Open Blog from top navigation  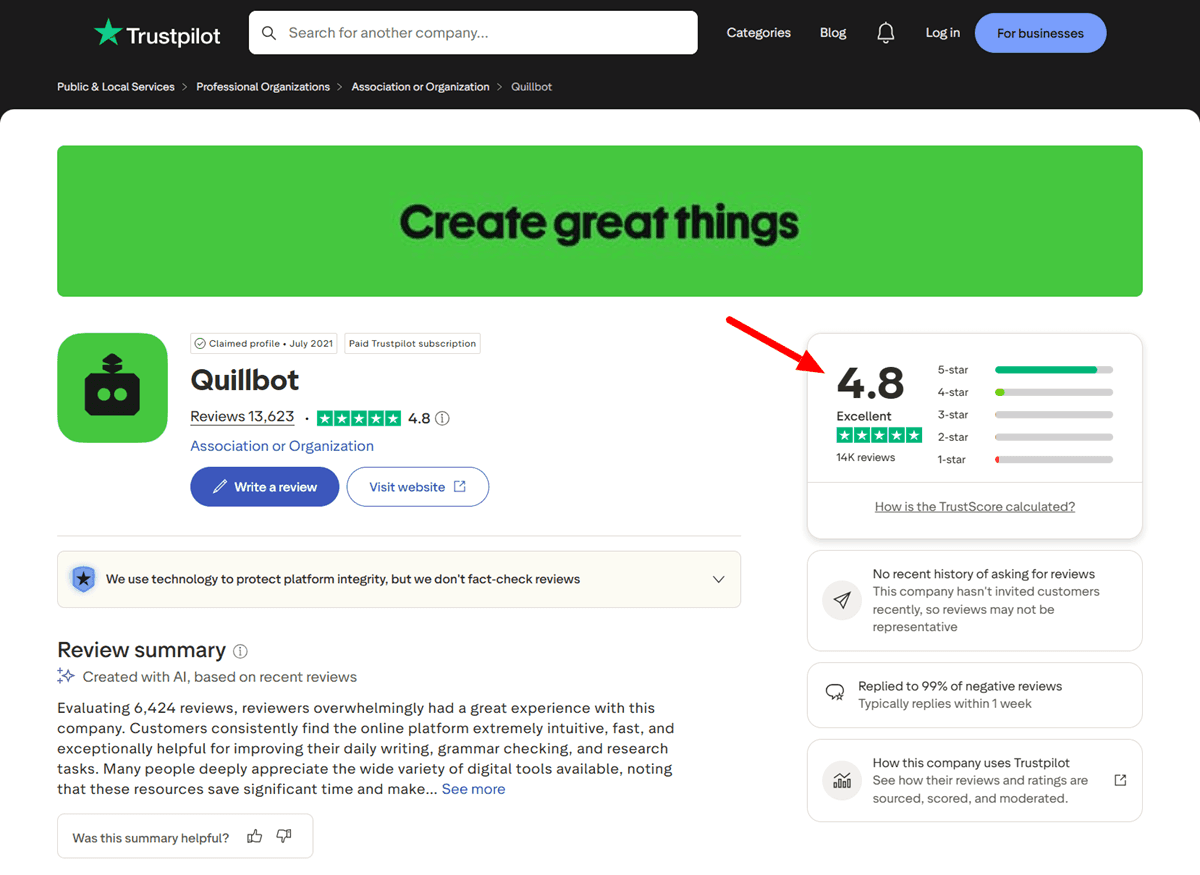coord(833,33)
